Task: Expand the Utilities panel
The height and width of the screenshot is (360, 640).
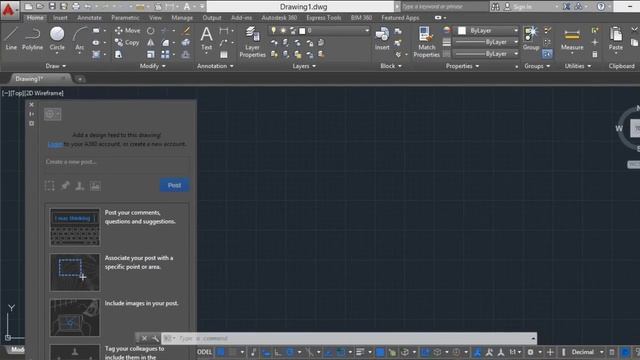Action: (578, 66)
